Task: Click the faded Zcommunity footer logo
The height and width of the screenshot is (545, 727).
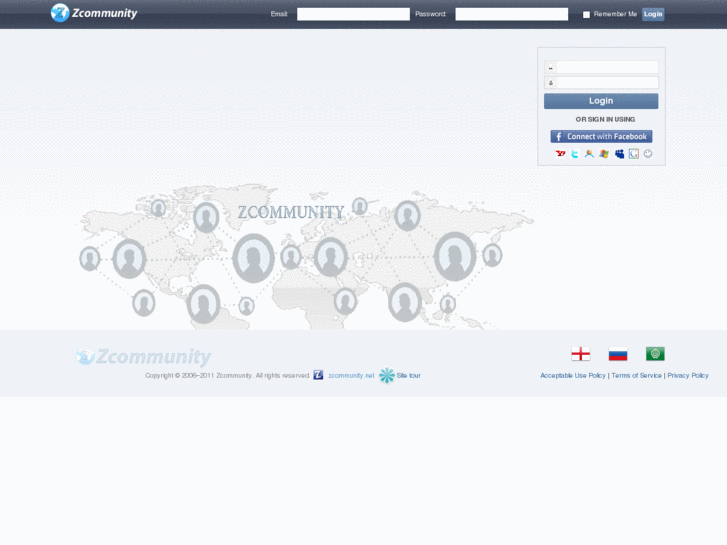Action: (143, 357)
